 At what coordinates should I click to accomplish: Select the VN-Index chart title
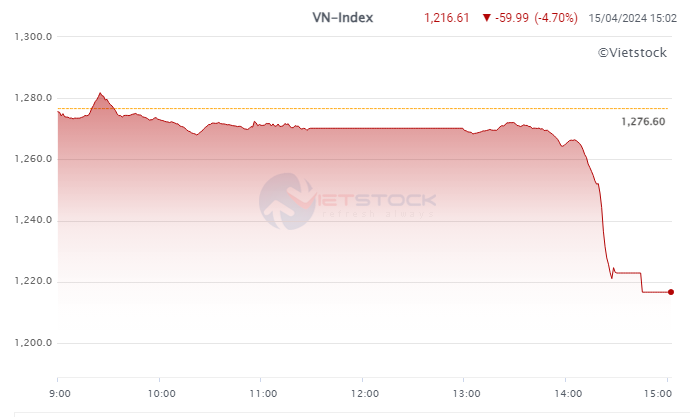(342, 18)
